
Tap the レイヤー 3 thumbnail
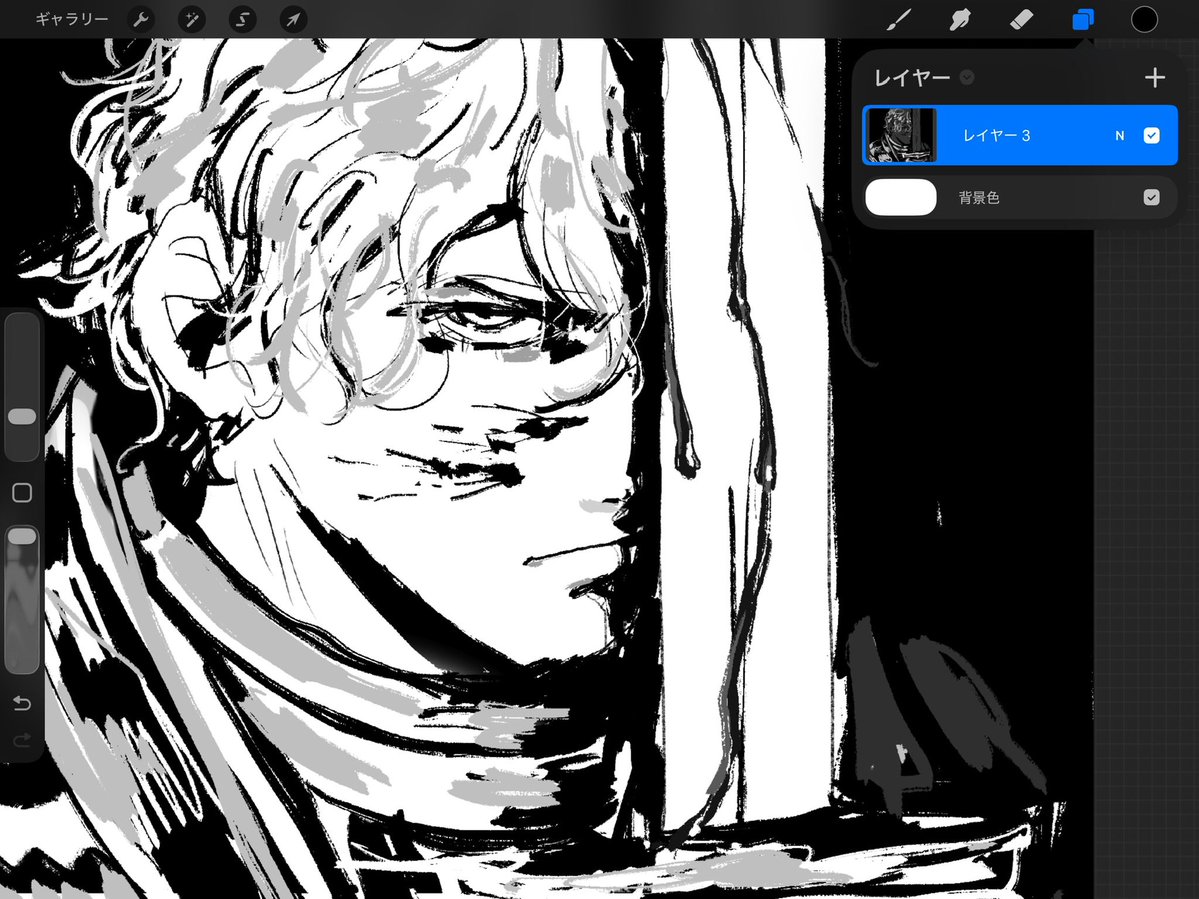pos(901,135)
